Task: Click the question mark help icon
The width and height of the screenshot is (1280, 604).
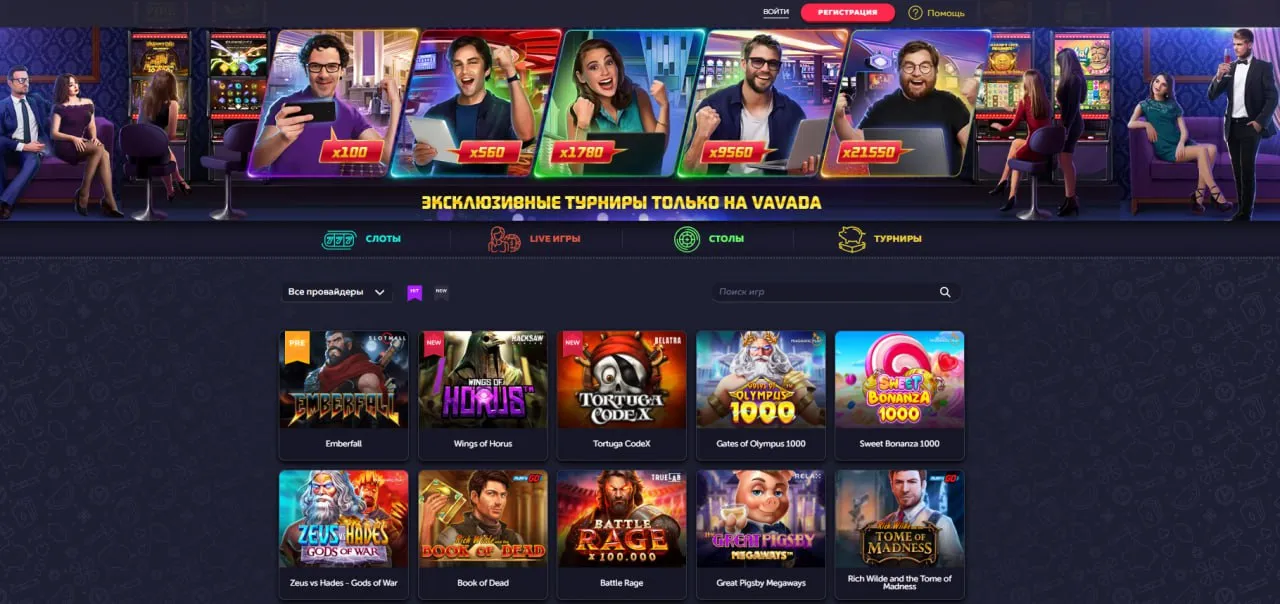Action: pyautogui.click(x=915, y=13)
